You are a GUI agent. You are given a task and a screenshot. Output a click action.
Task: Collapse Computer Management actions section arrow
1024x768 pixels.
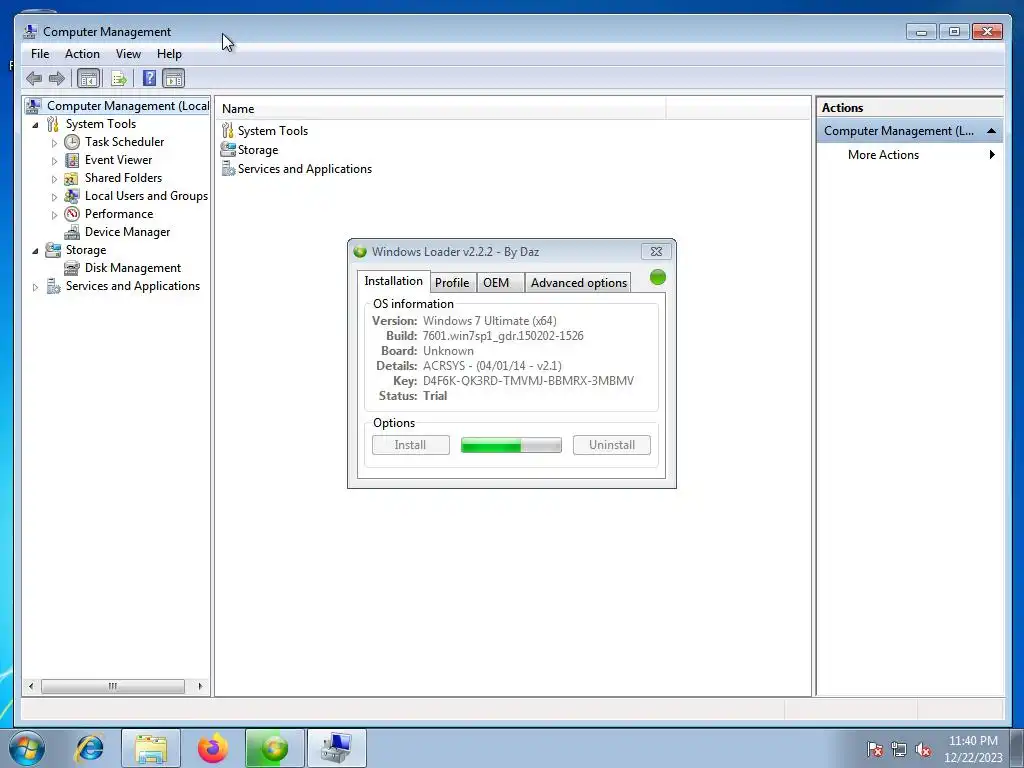[x=991, y=131]
